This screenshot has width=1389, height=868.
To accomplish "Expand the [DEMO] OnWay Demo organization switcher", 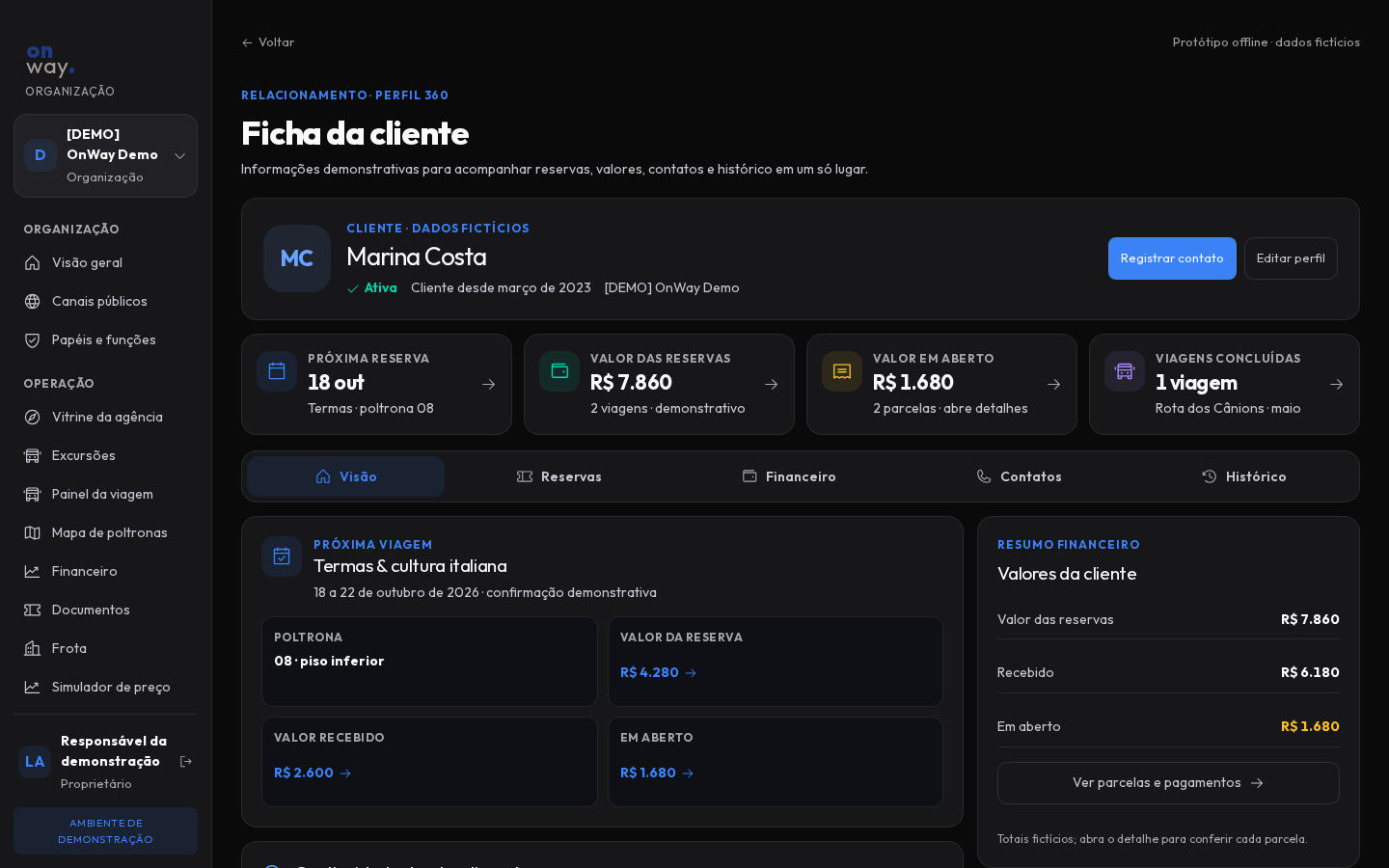I will (106, 156).
